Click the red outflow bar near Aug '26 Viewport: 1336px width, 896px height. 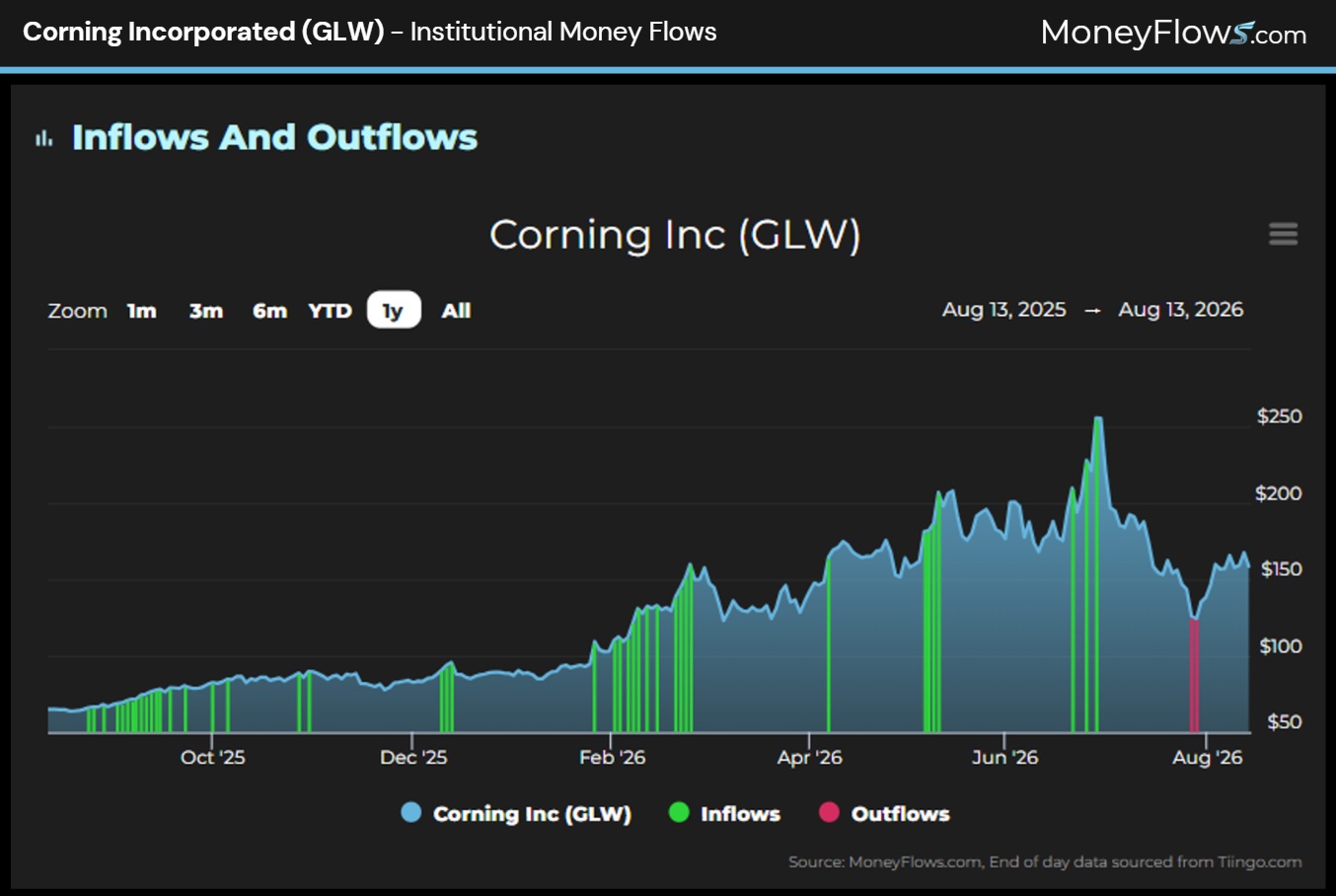coord(1194,675)
